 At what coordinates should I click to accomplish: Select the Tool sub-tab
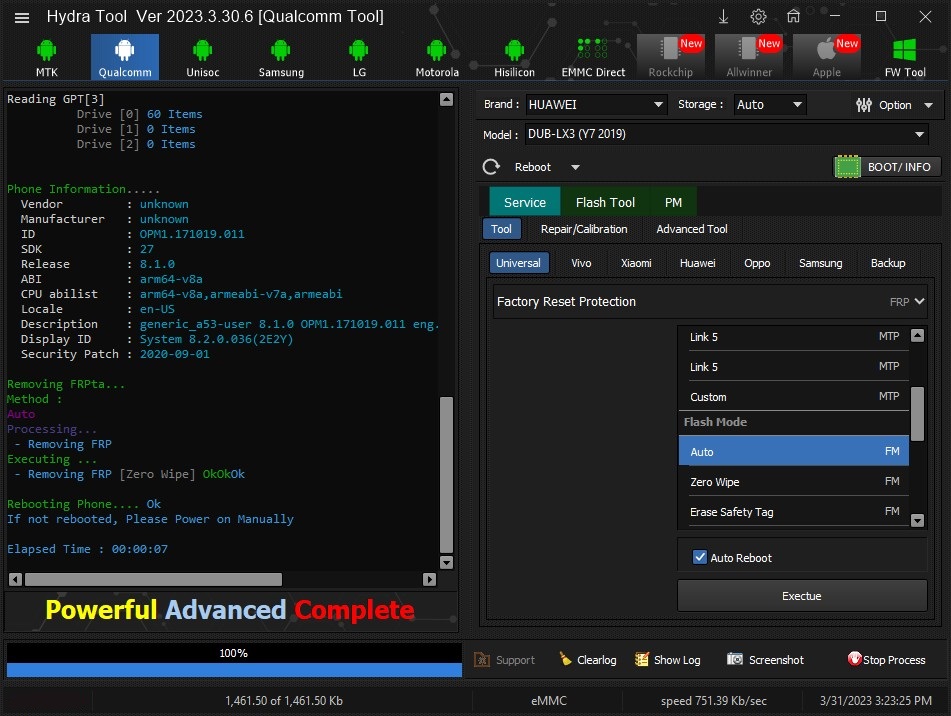502,229
